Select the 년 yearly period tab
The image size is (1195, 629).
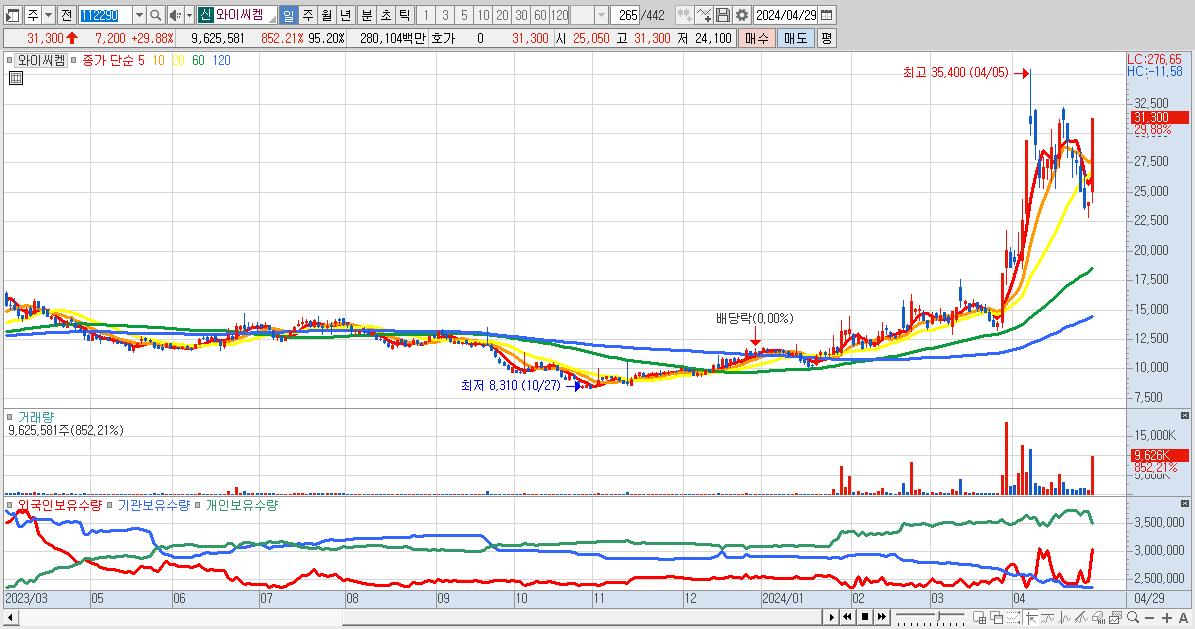[x=345, y=15]
